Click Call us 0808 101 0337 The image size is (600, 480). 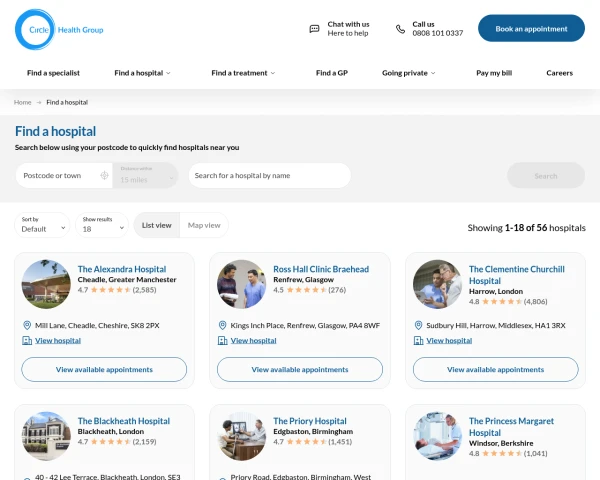[x=437, y=29]
